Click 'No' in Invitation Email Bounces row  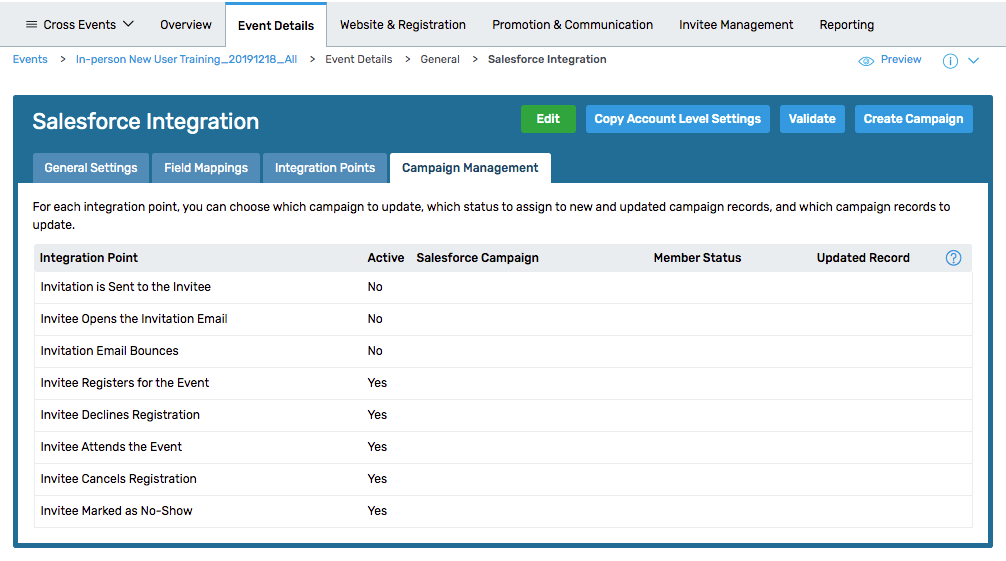coord(375,351)
